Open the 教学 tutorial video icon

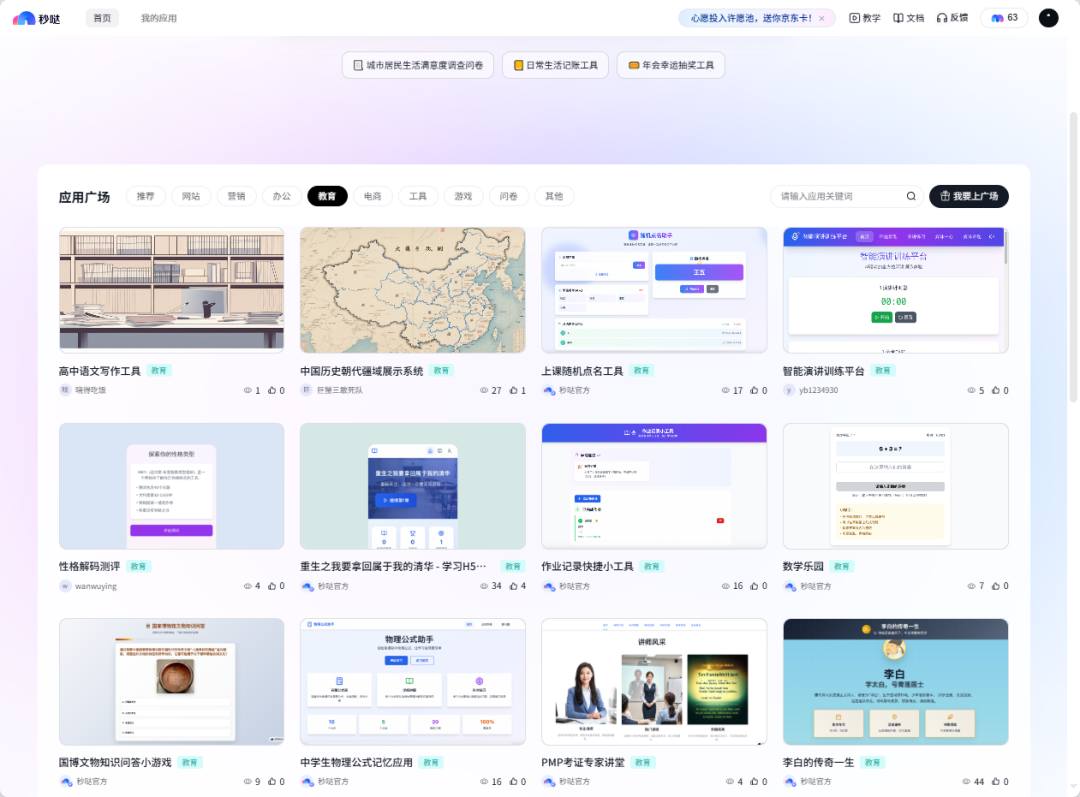(x=855, y=18)
